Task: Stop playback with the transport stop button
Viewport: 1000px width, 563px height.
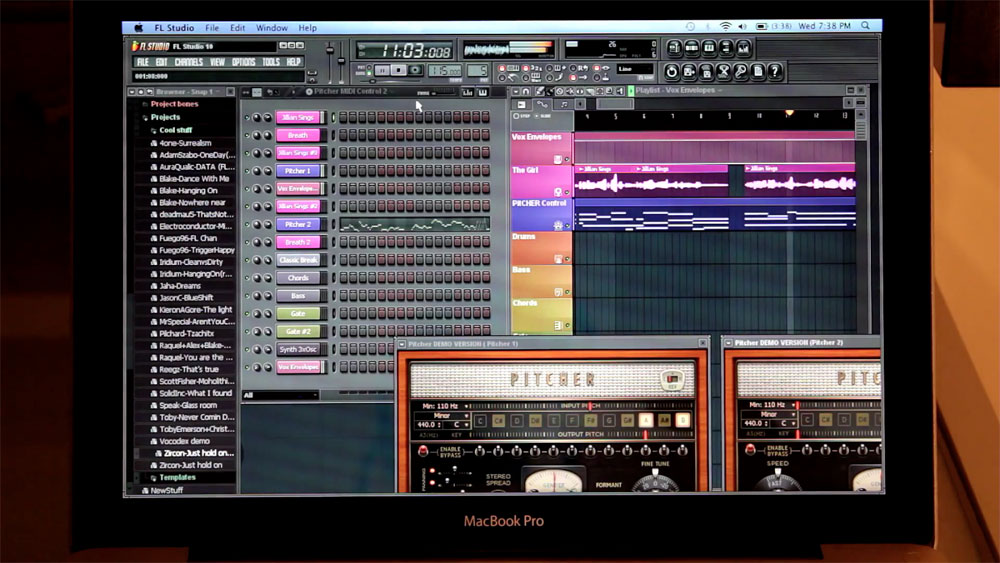Action: pos(398,70)
